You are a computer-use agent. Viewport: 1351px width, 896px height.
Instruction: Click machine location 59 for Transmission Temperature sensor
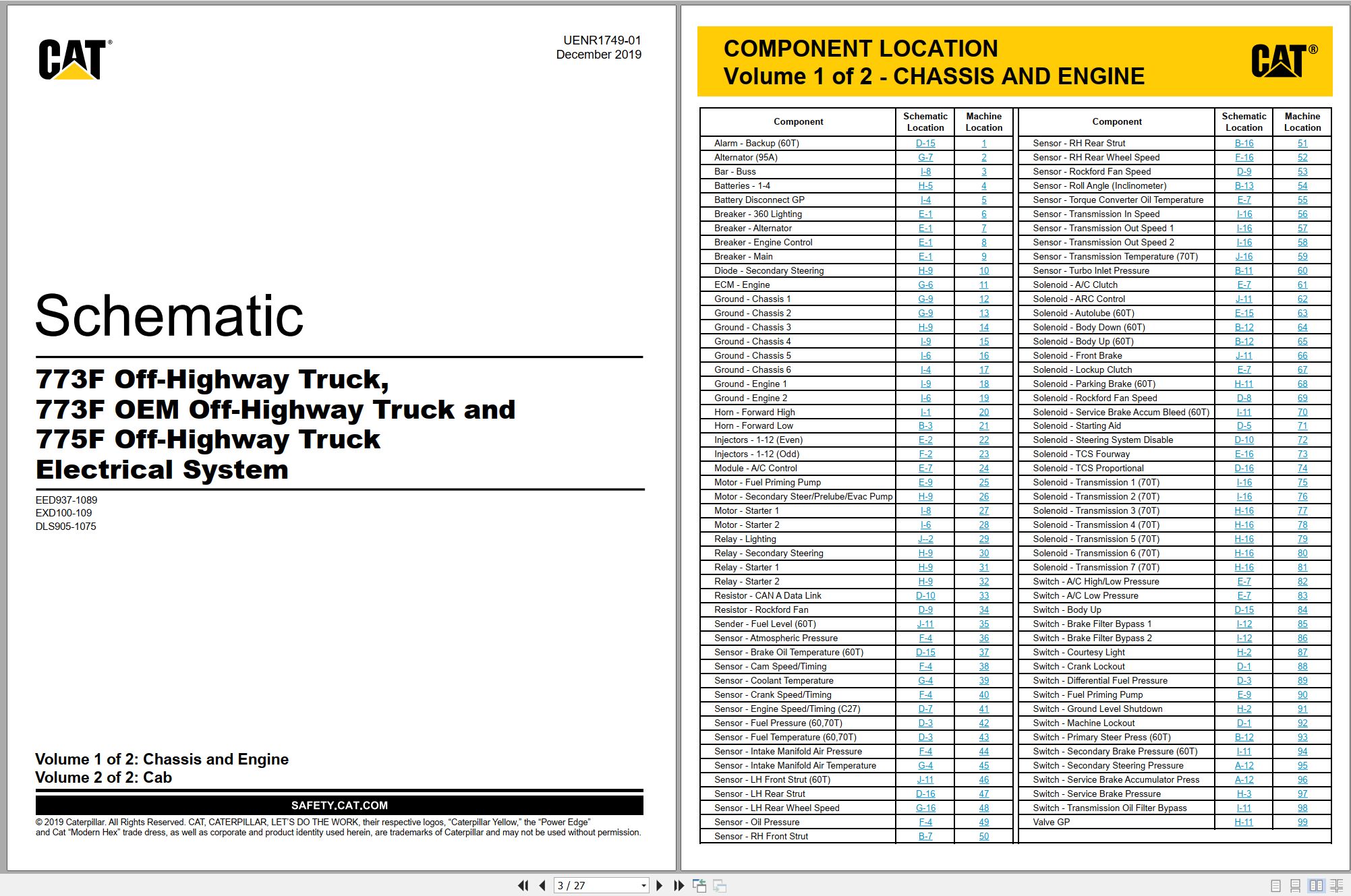pos(1302,257)
